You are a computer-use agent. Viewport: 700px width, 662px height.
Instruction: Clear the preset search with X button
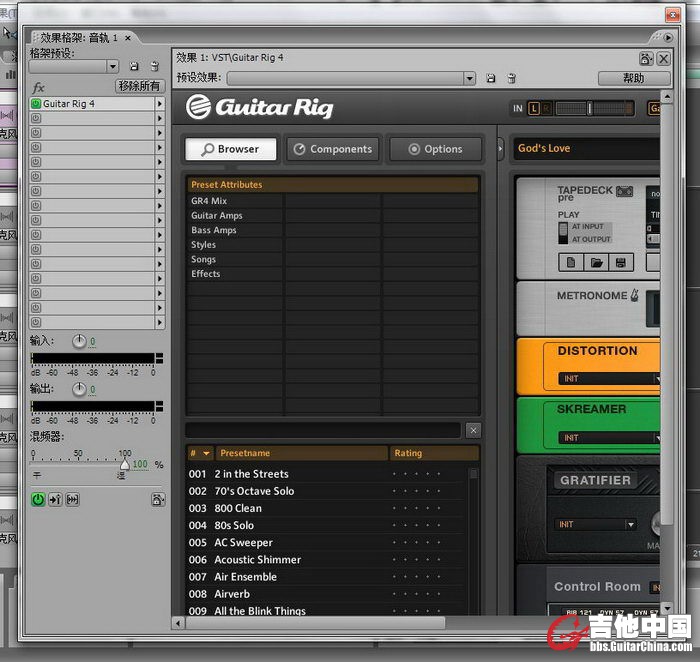point(473,430)
